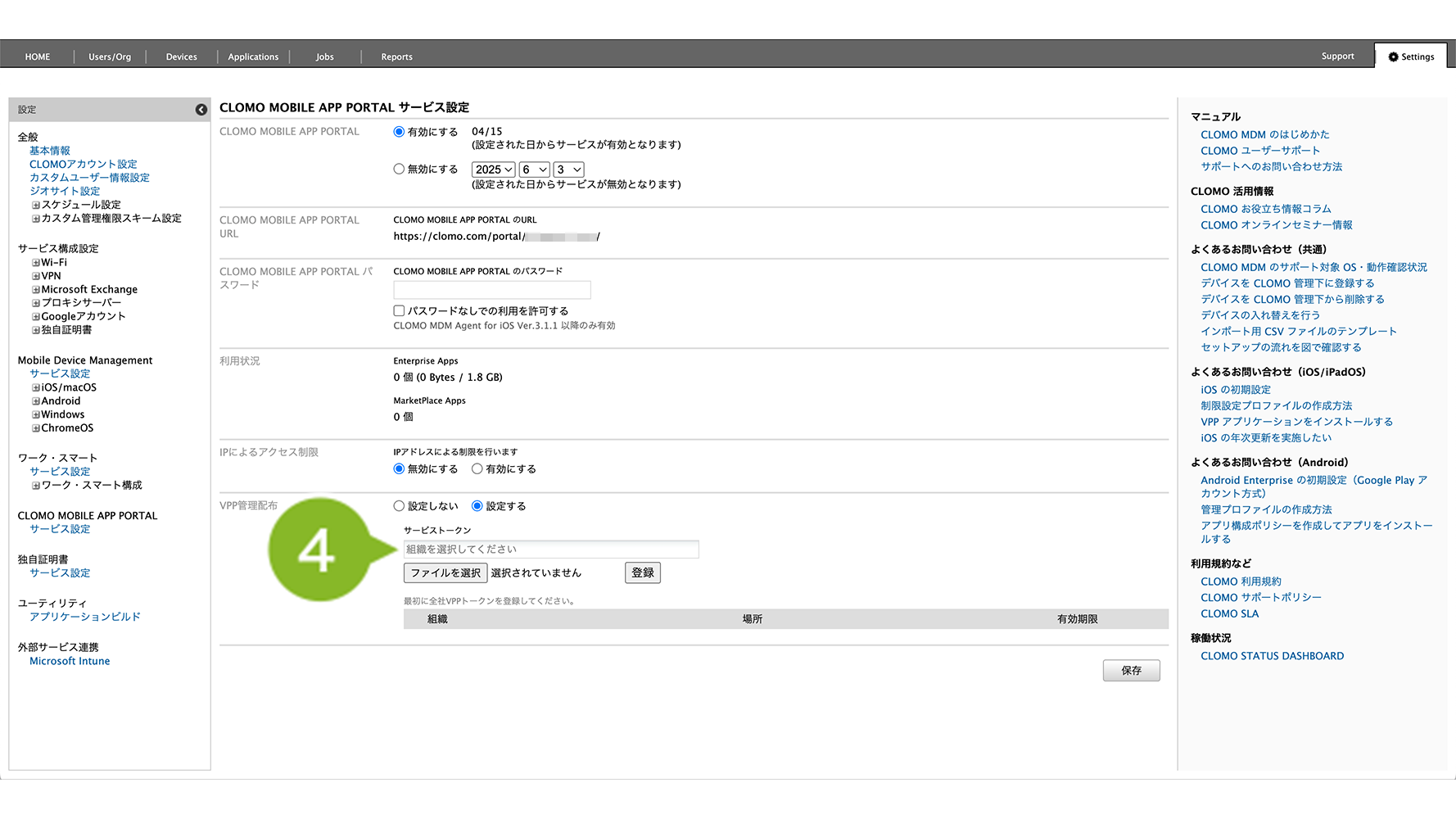Open CLOMO 利用規約 link

click(1241, 581)
